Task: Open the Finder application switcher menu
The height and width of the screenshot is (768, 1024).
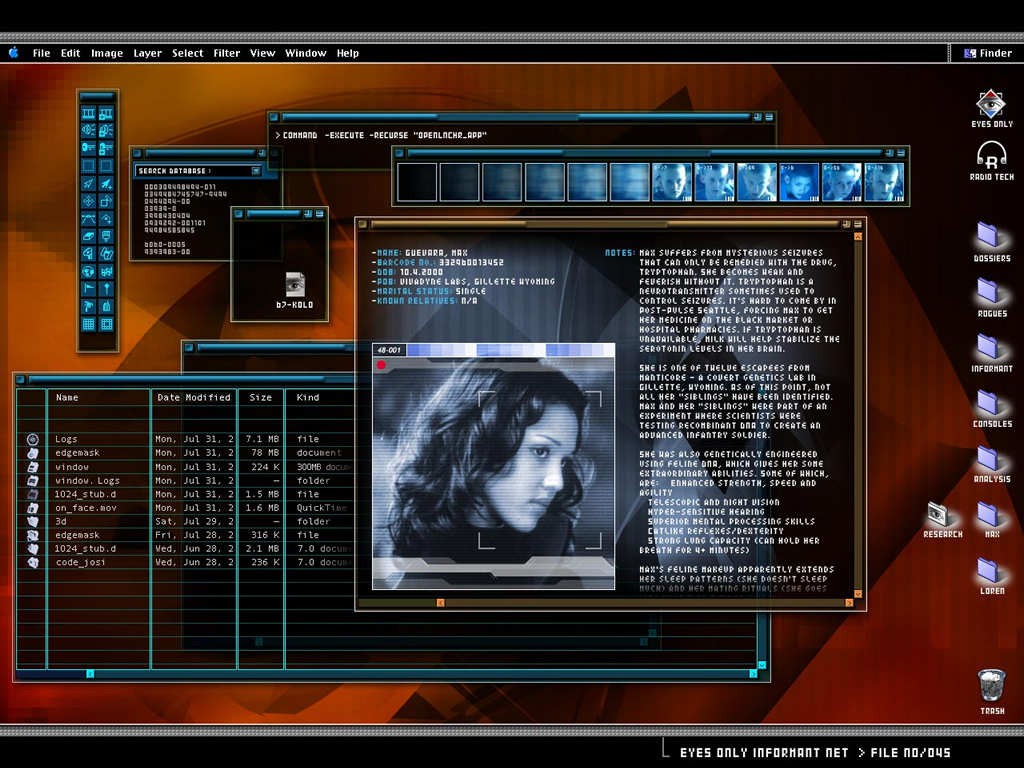Action: [x=987, y=53]
